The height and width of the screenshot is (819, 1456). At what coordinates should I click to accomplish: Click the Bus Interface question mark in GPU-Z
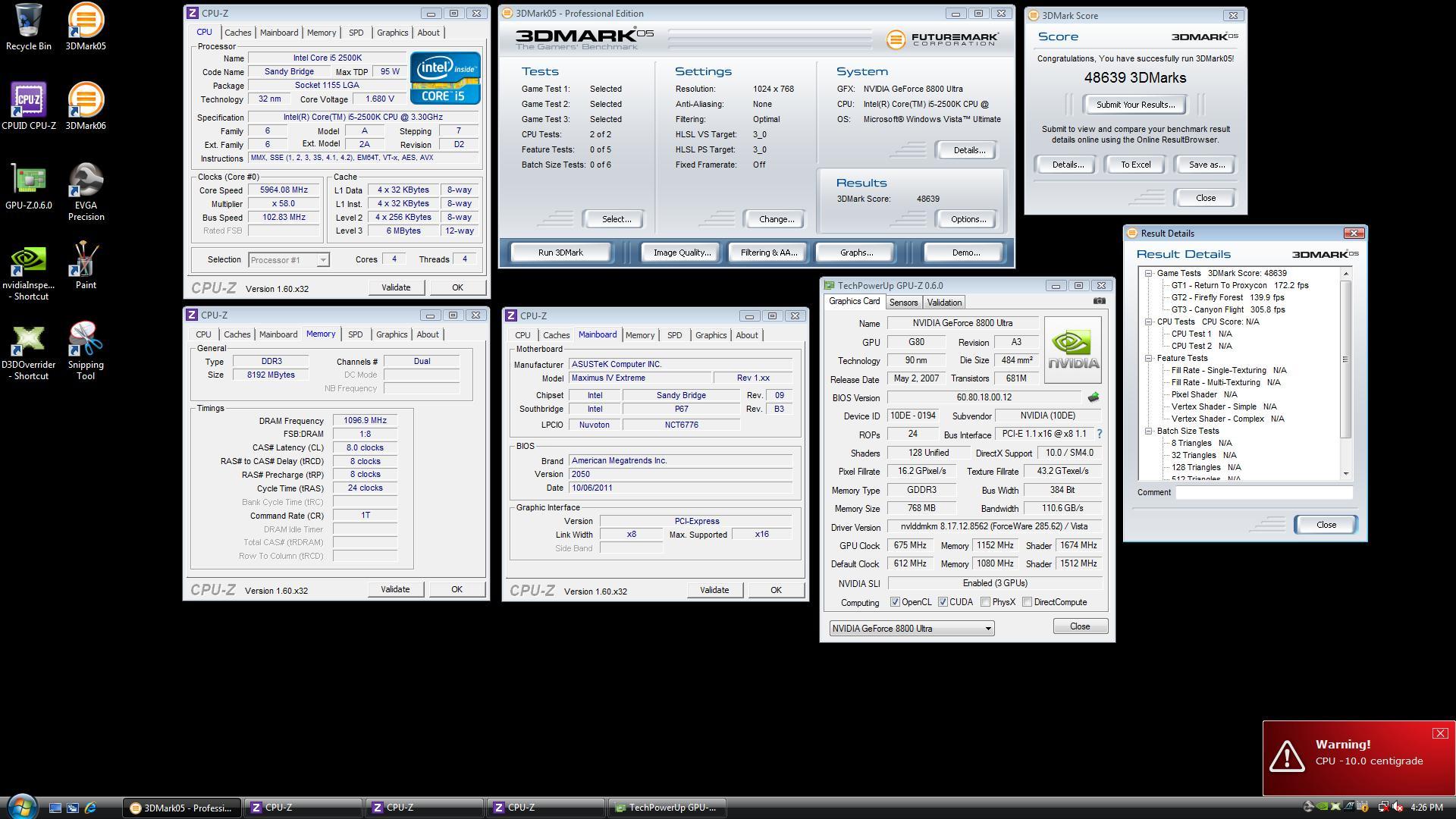click(x=1099, y=435)
